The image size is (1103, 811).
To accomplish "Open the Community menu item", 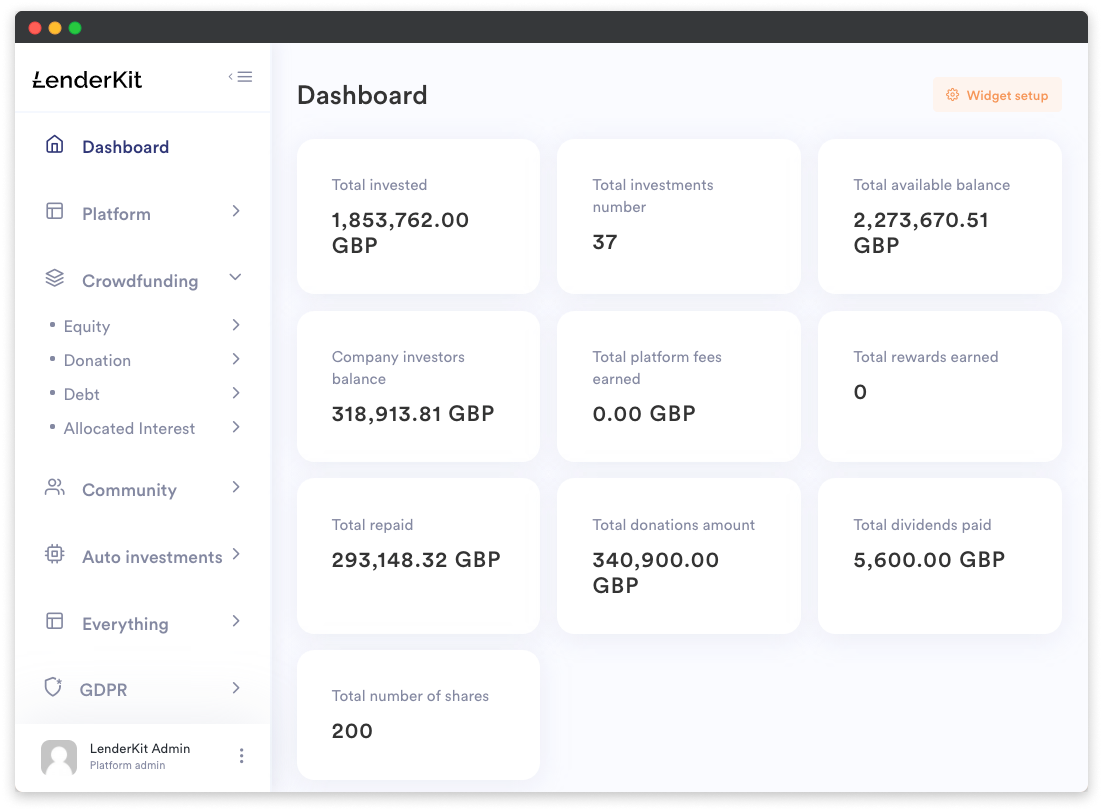I will (129, 489).
